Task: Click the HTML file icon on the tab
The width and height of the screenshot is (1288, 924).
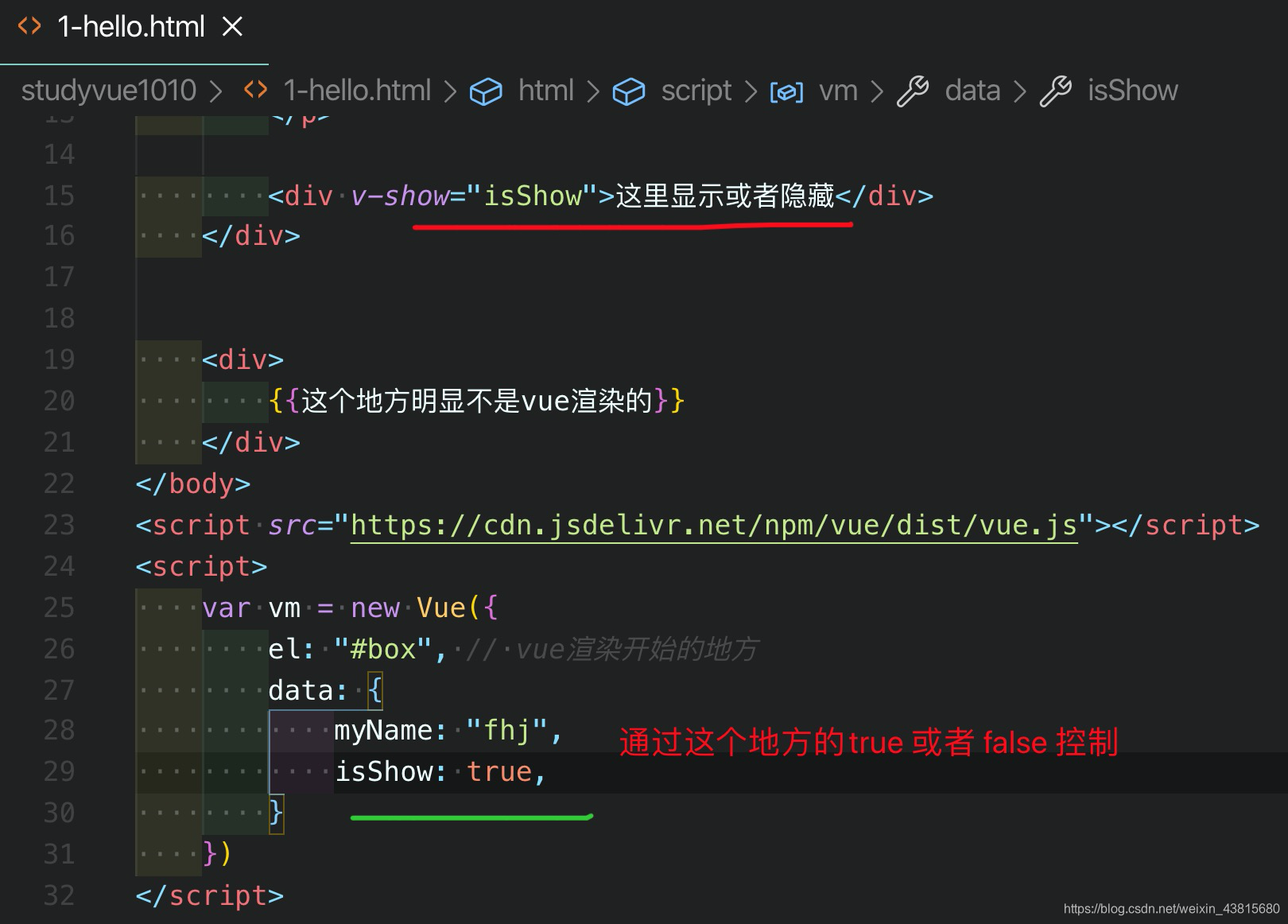Action: click(x=29, y=27)
